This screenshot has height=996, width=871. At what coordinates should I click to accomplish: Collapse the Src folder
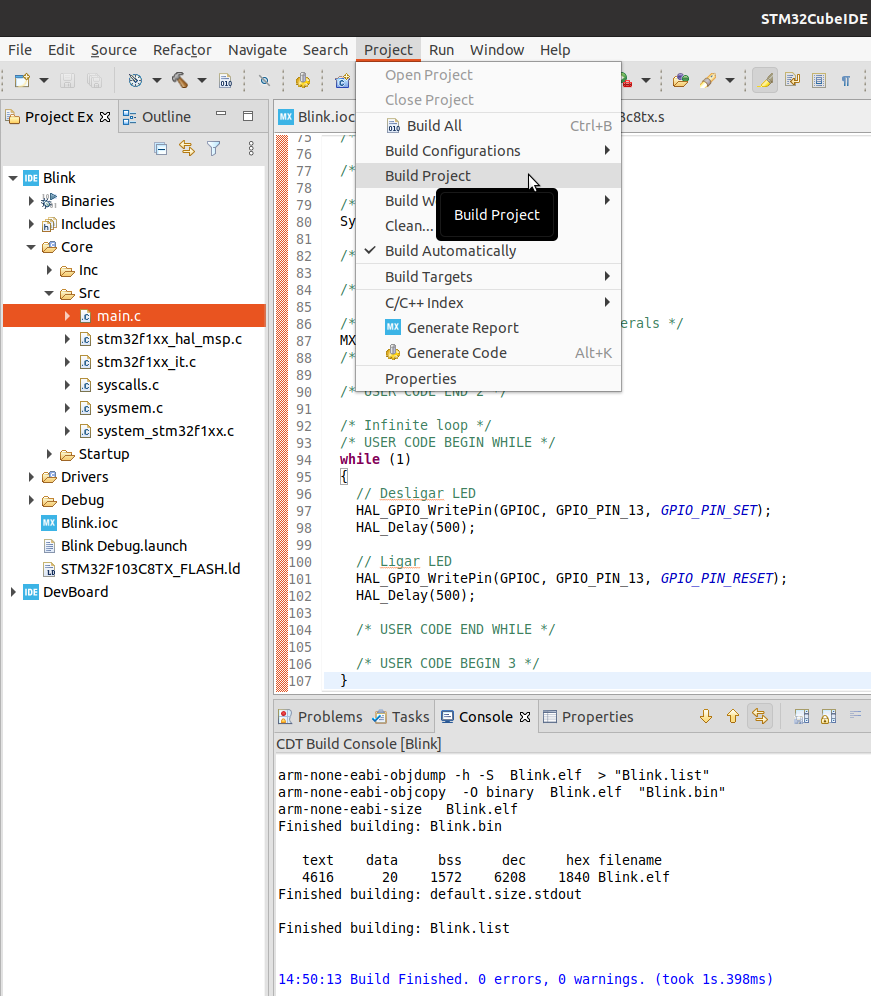coord(49,293)
